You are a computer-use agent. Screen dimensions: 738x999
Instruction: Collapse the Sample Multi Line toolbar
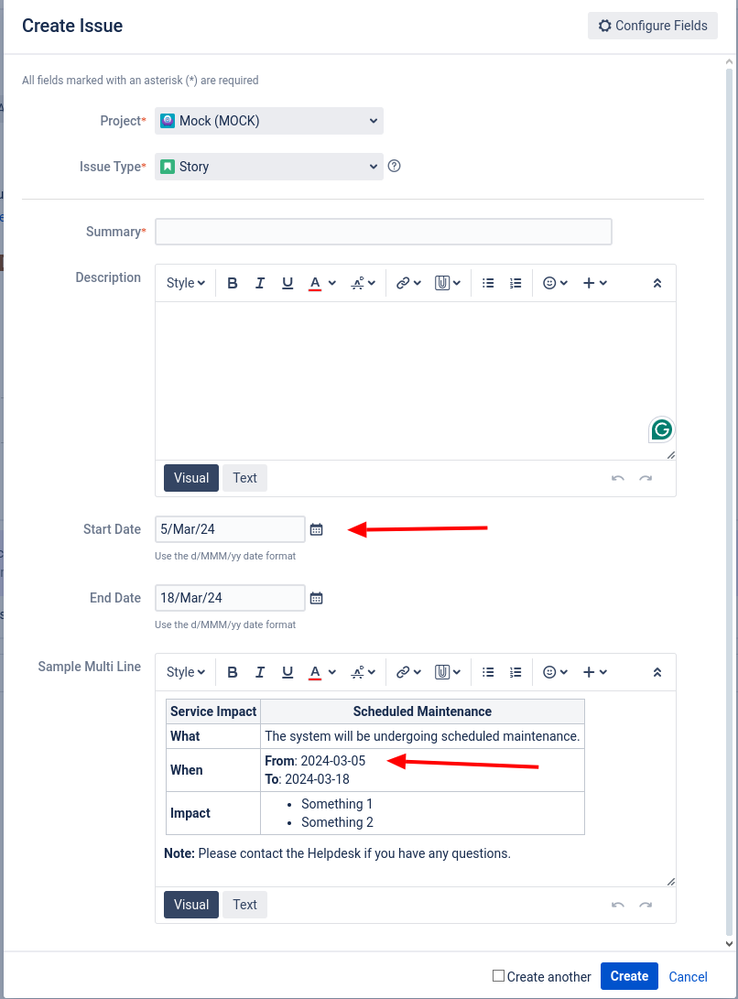click(657, 672)
